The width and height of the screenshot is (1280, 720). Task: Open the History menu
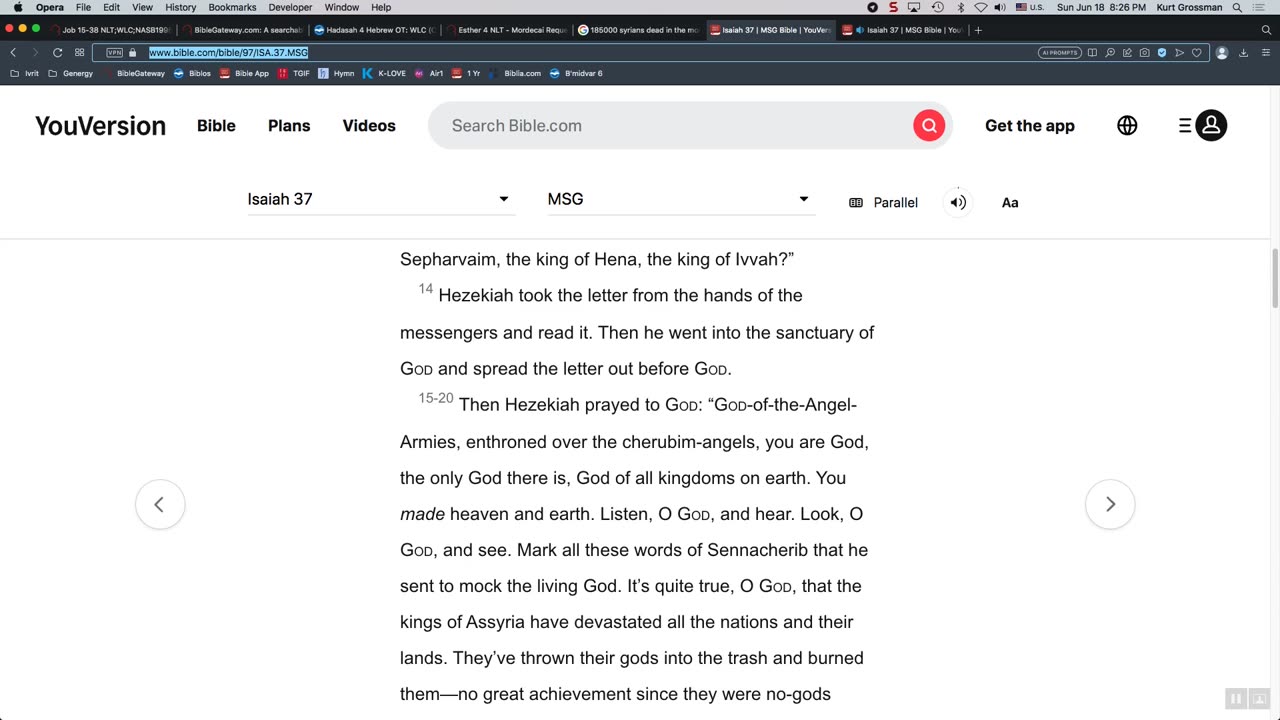[180, 7]
